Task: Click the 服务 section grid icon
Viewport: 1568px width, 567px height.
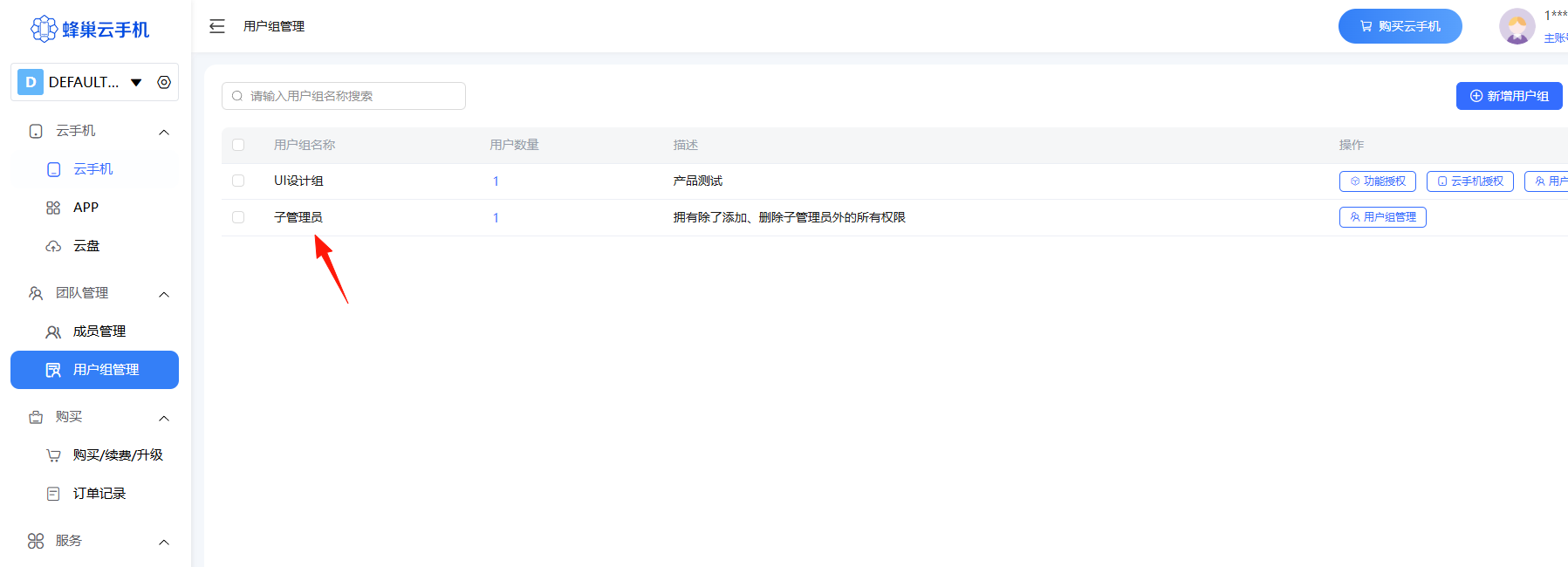Action: click(36, 542)
